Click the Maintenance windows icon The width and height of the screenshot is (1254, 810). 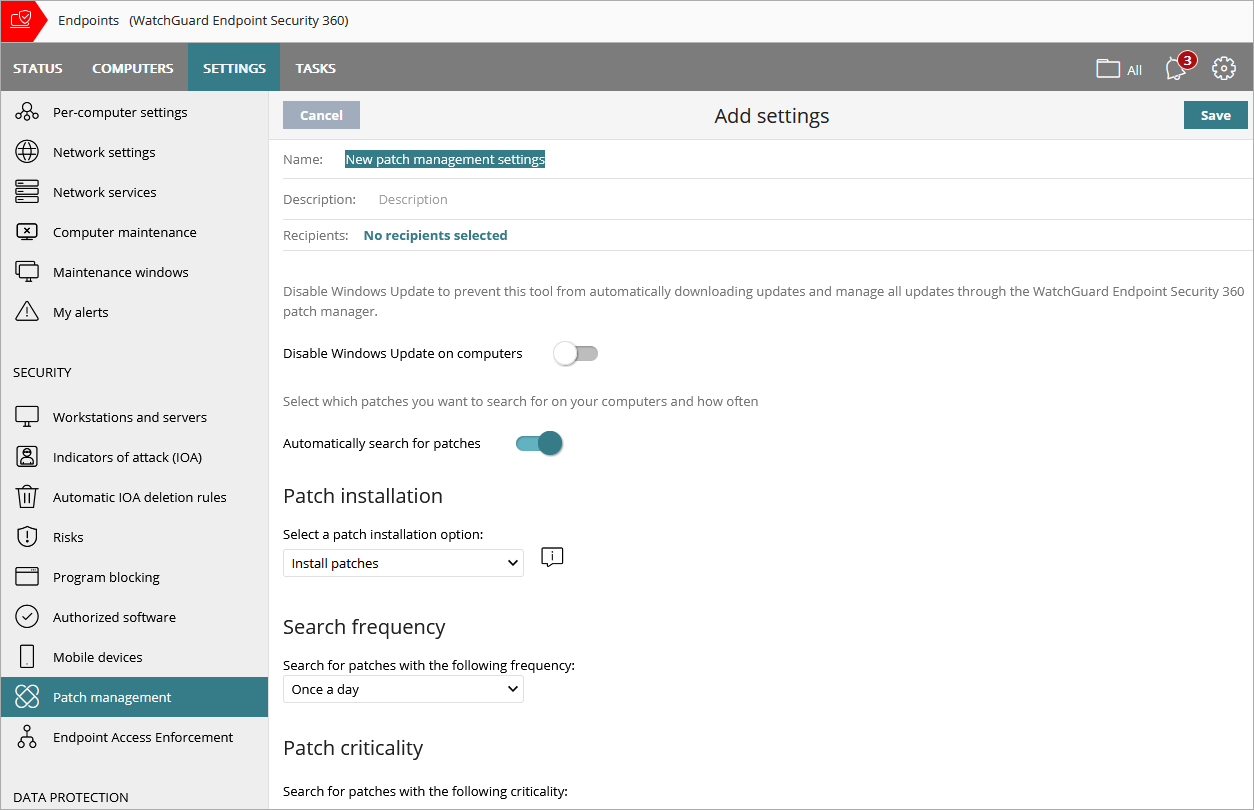pos(27,272)
